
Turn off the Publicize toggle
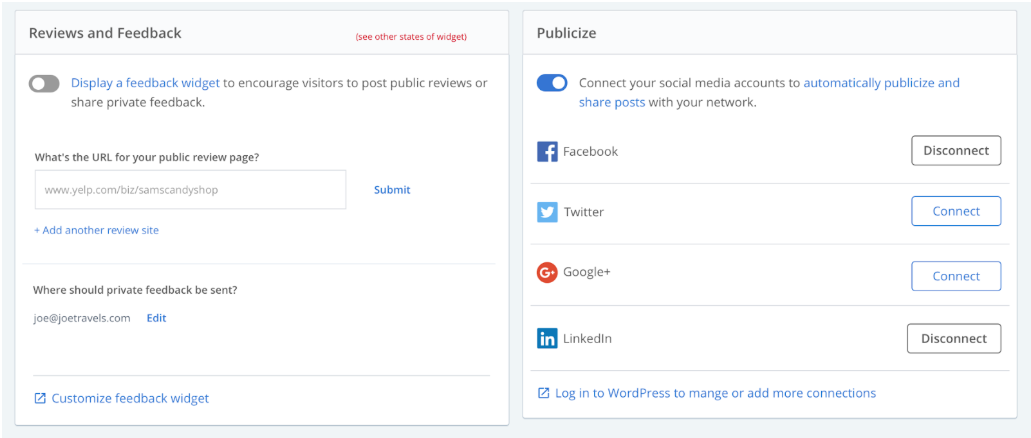coord(552,83)
